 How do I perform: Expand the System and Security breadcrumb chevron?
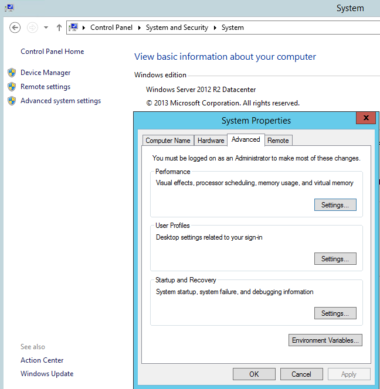tap(215, 27)
